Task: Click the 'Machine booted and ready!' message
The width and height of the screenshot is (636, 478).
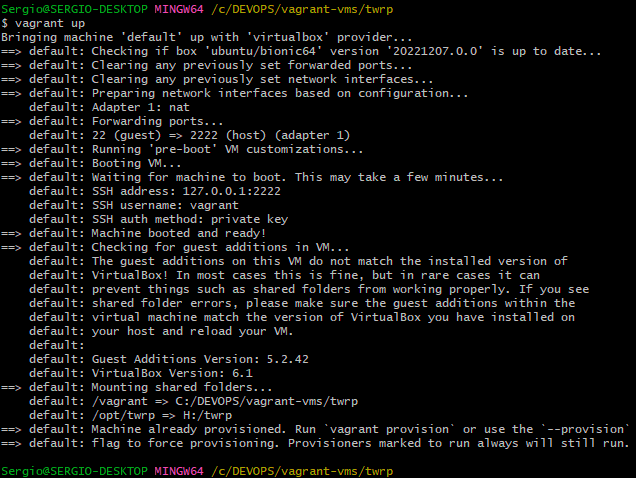Action: tap(179, 233)
